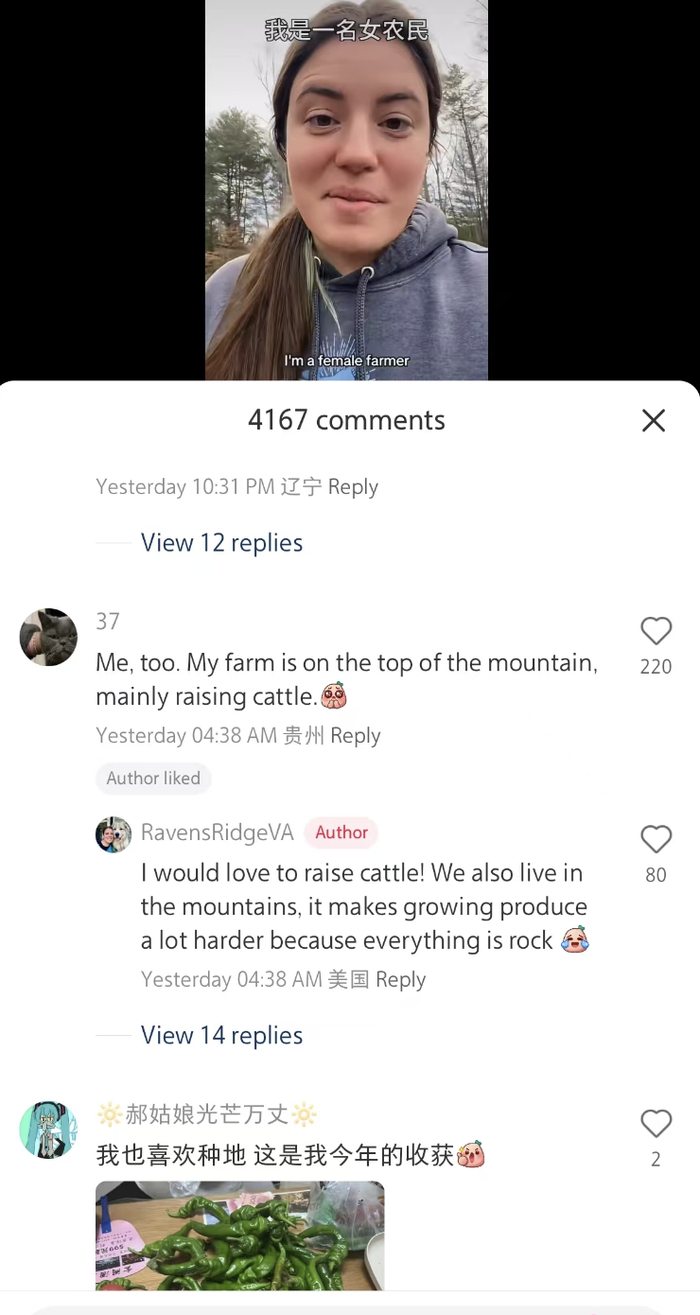700x1315 pixels.
Task: Open teal-haired anime avatar profile
Action: click(x=48, y=1131)
